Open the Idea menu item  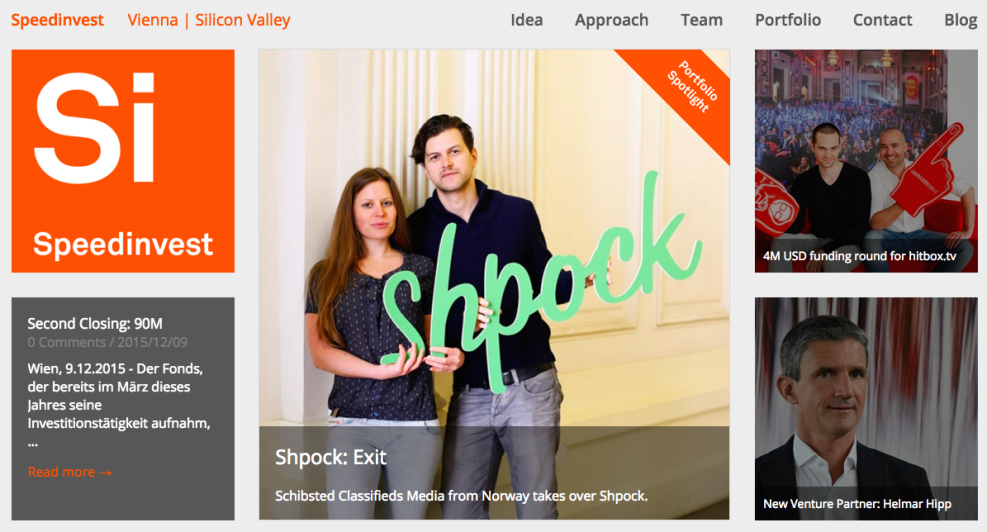pyautogui.click(x=526, y=20)
